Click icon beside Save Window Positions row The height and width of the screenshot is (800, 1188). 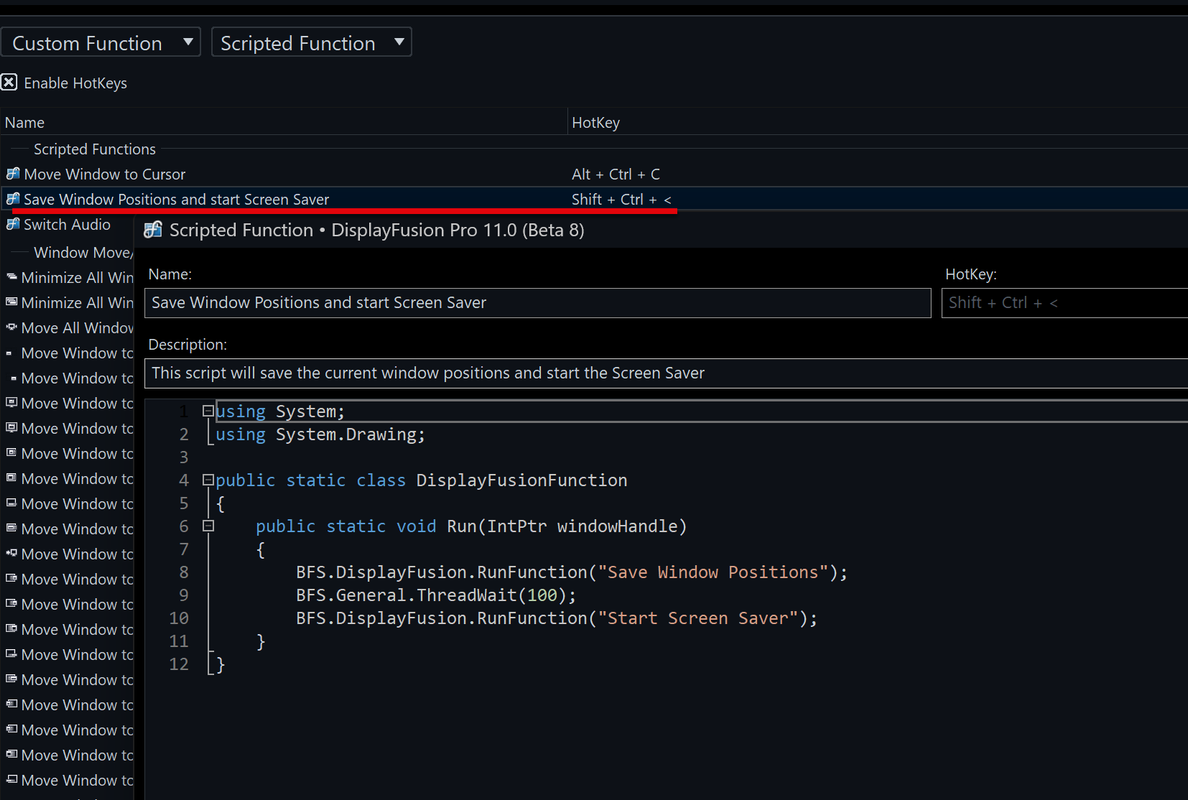tap(13, 199)
